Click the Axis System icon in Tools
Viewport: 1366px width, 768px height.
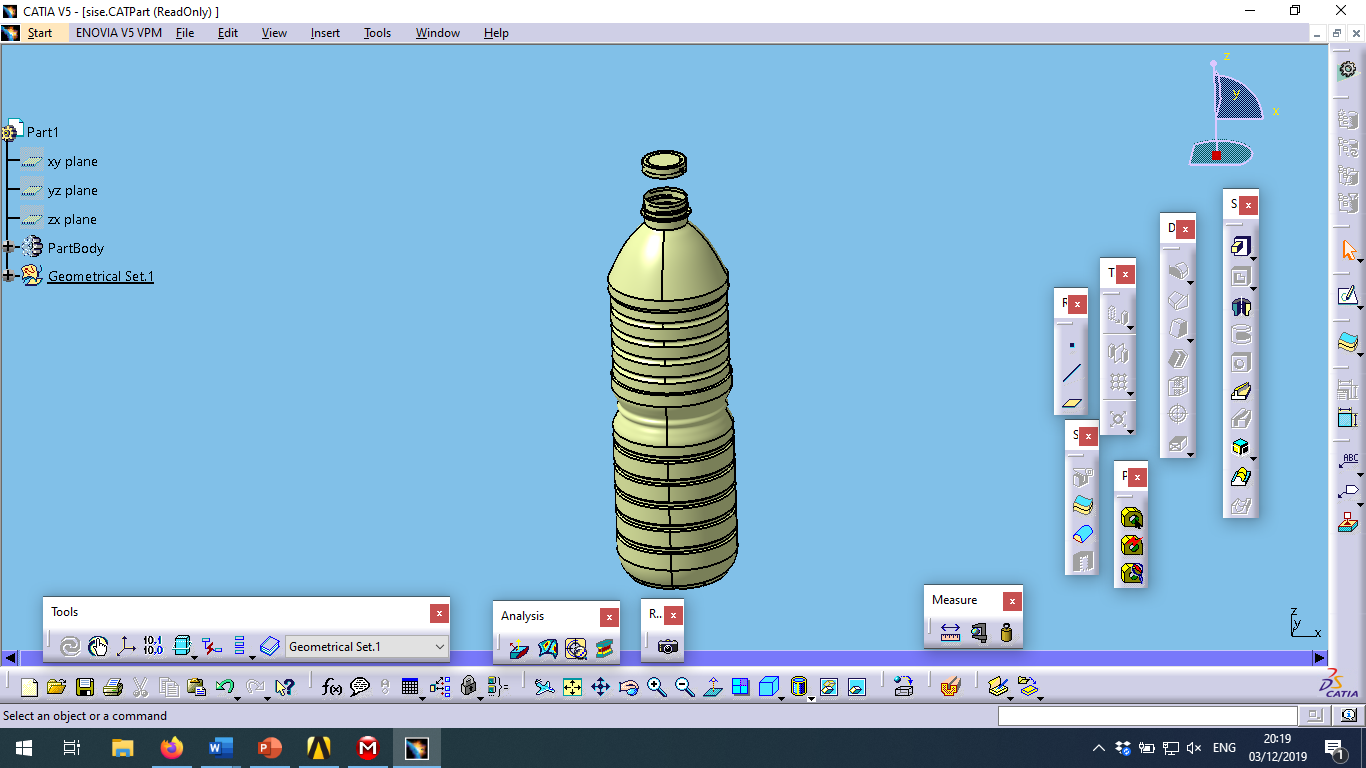[126, 647]
